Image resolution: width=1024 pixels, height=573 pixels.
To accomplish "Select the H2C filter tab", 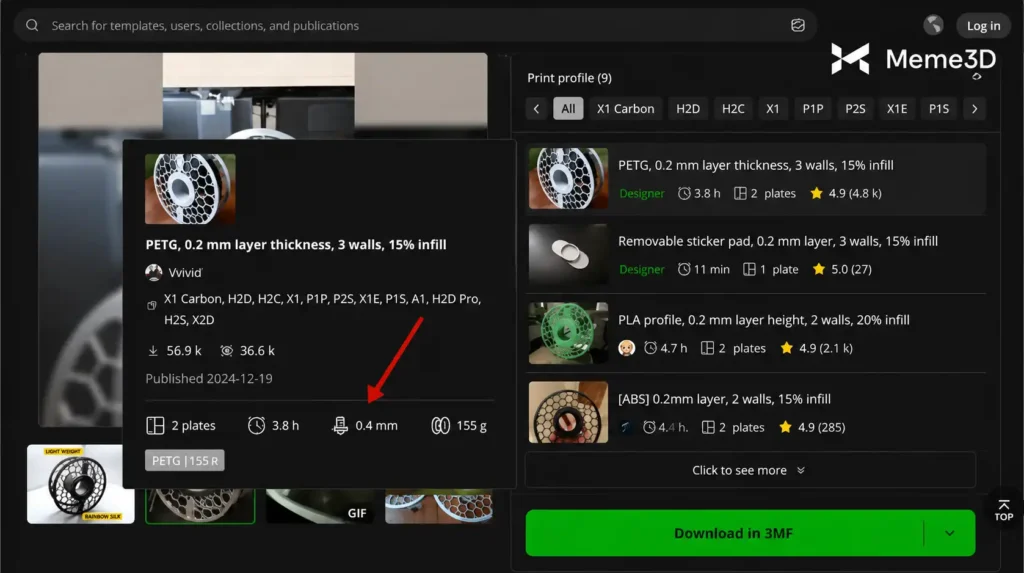I will click(x=733, y=108).
